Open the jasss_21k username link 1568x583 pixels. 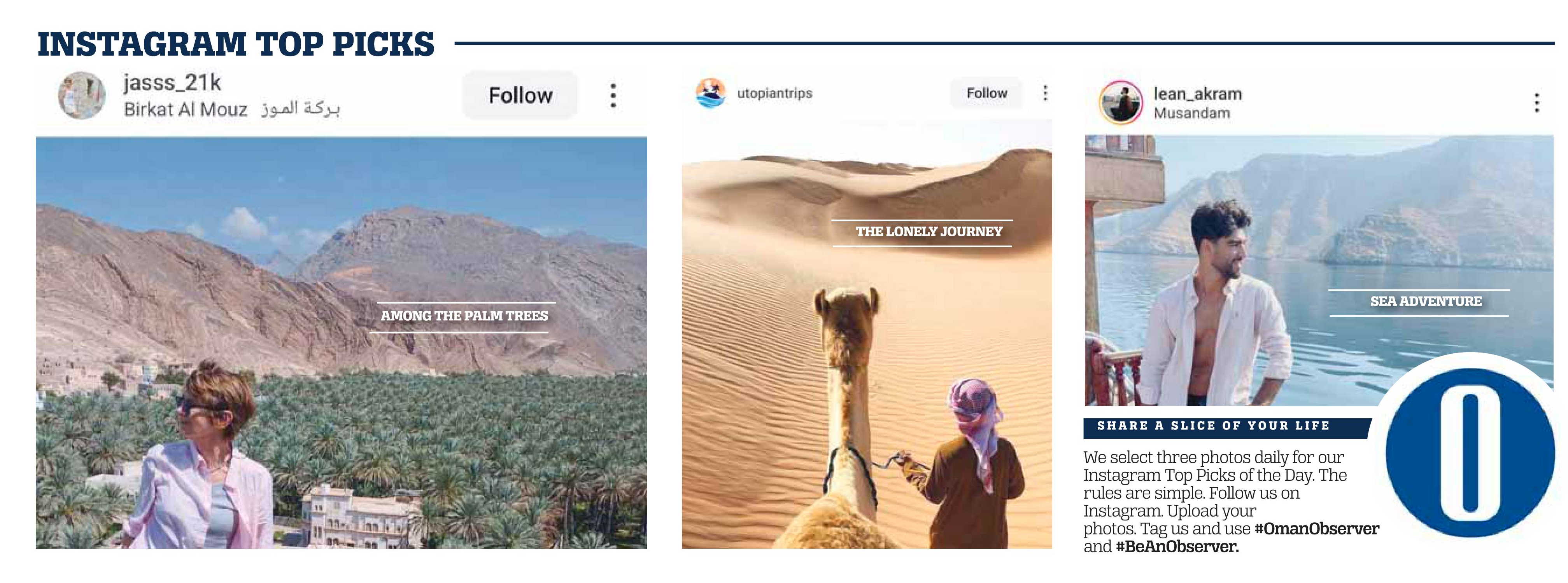click(x=172, y=82)
